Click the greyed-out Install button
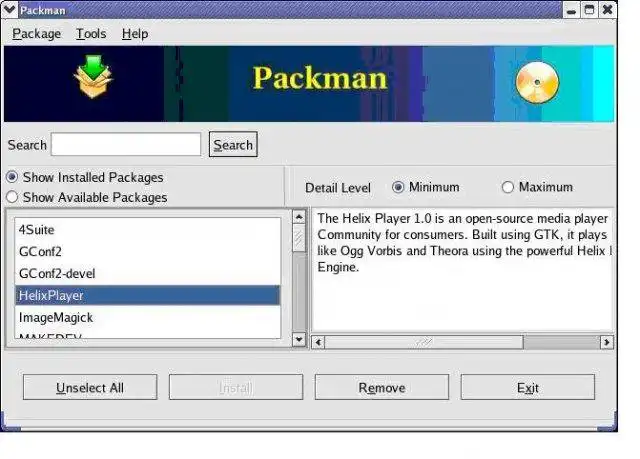The width and height of the screenshot is (640, 459). [236, 387]
